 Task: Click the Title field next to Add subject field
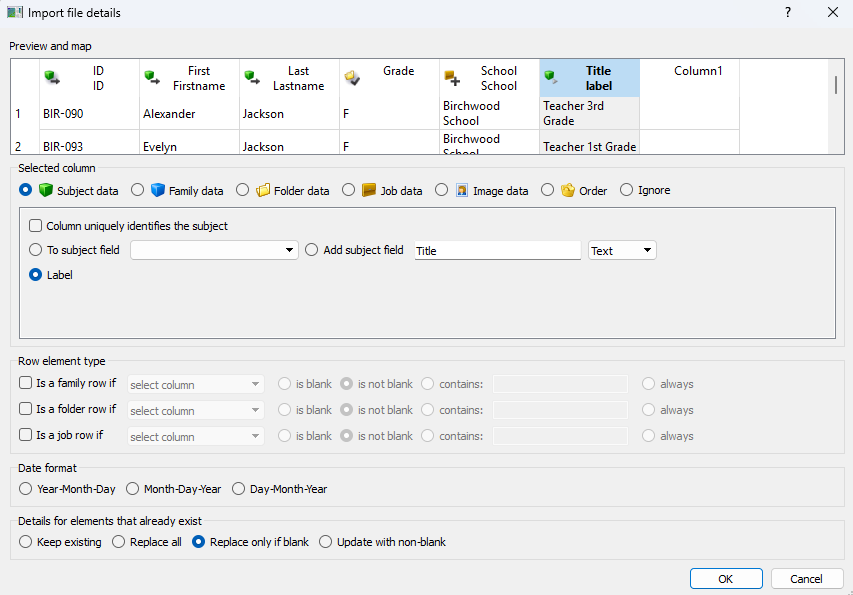pyautogui.click(x=497, y=250)
